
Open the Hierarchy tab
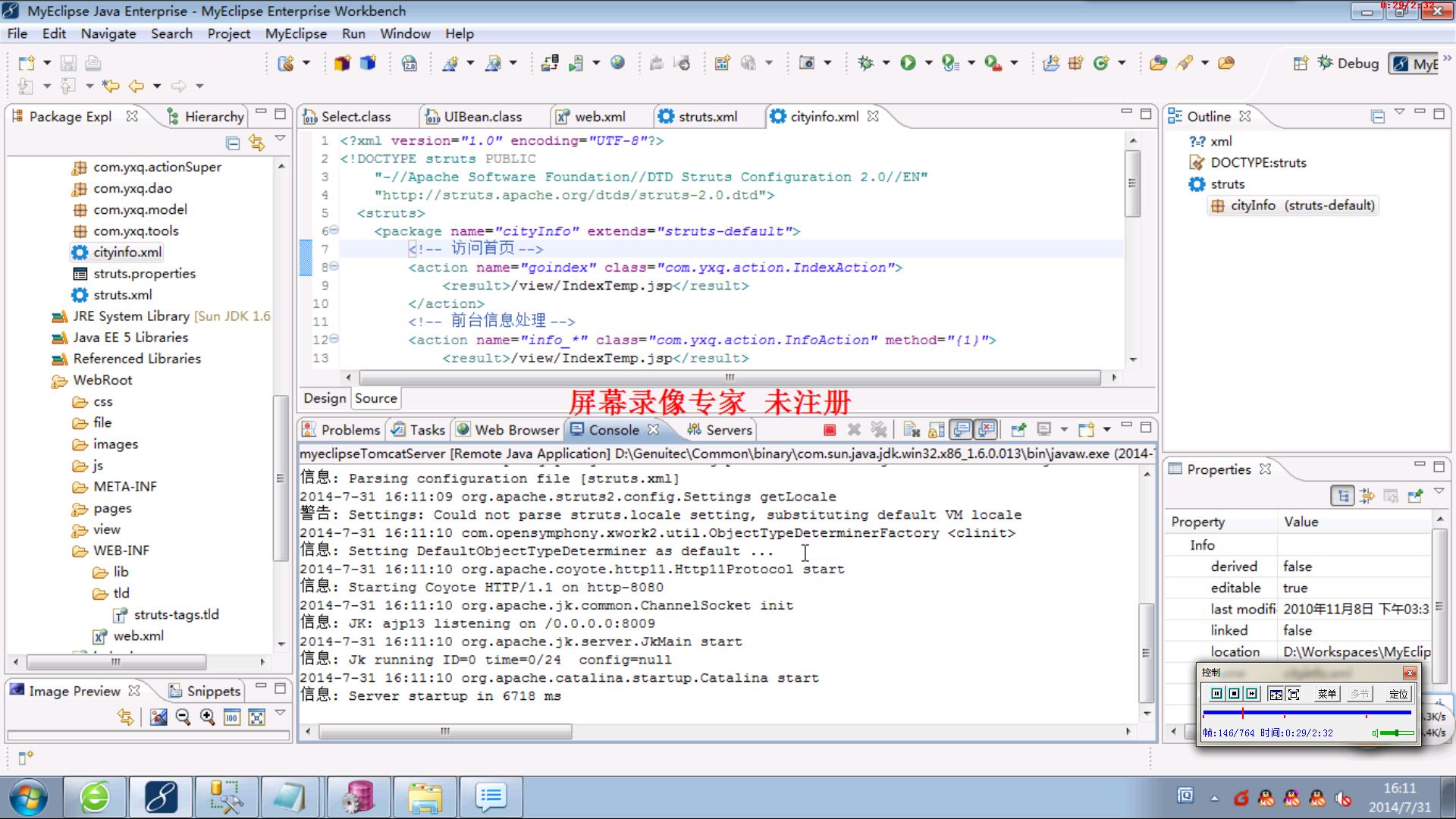(205, 117)
